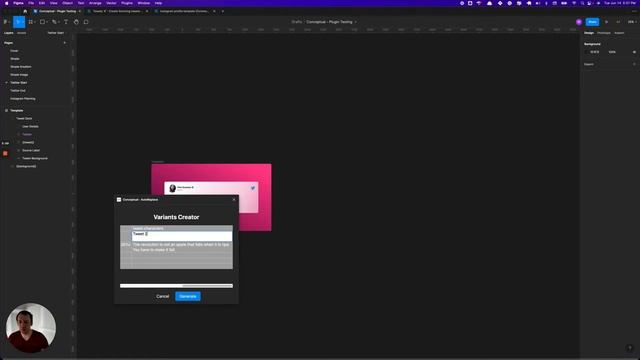Screen dimensions: 640x360
Task: Expand the shape tools dropdown arrow
Action: tap(47, 22)
